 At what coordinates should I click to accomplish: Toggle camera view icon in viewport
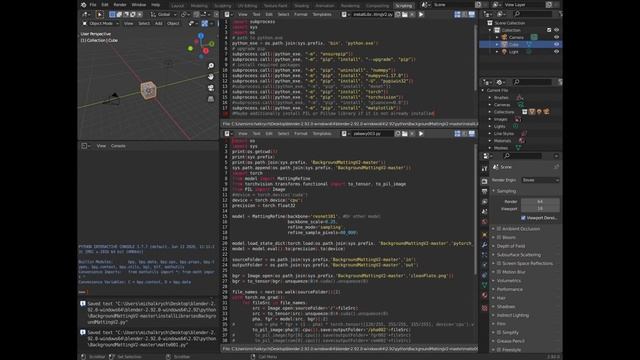coord(211,88)
